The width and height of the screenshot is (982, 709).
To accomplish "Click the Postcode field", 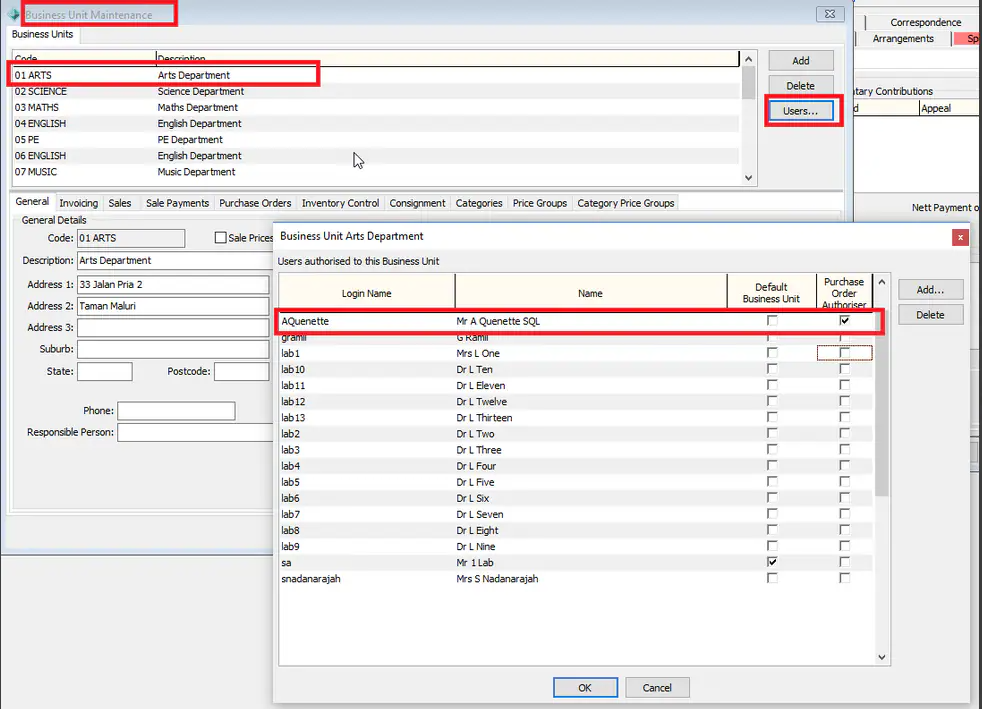I will [x=242, y=371].
